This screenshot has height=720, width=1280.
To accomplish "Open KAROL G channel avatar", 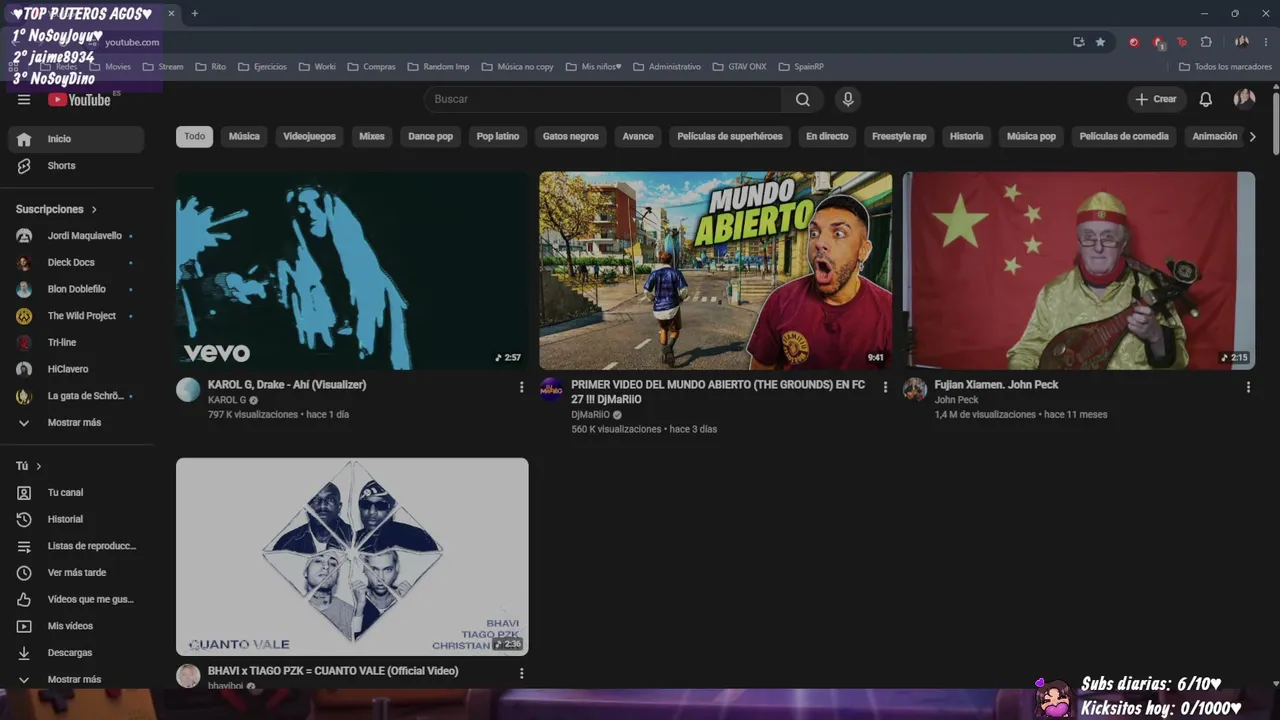I will click(188, 390).
